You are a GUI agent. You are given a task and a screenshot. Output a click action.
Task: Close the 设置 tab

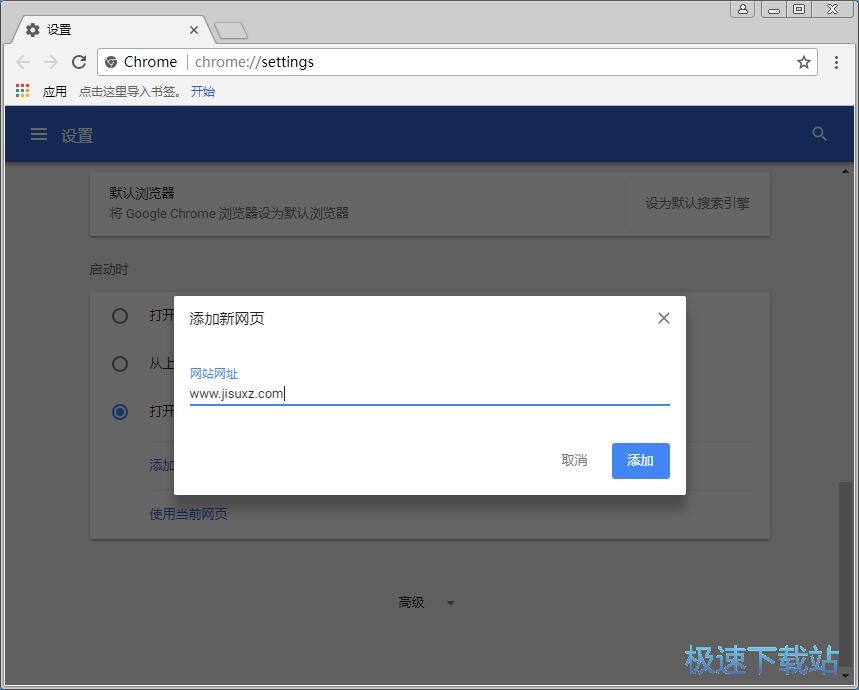[194, 30]
